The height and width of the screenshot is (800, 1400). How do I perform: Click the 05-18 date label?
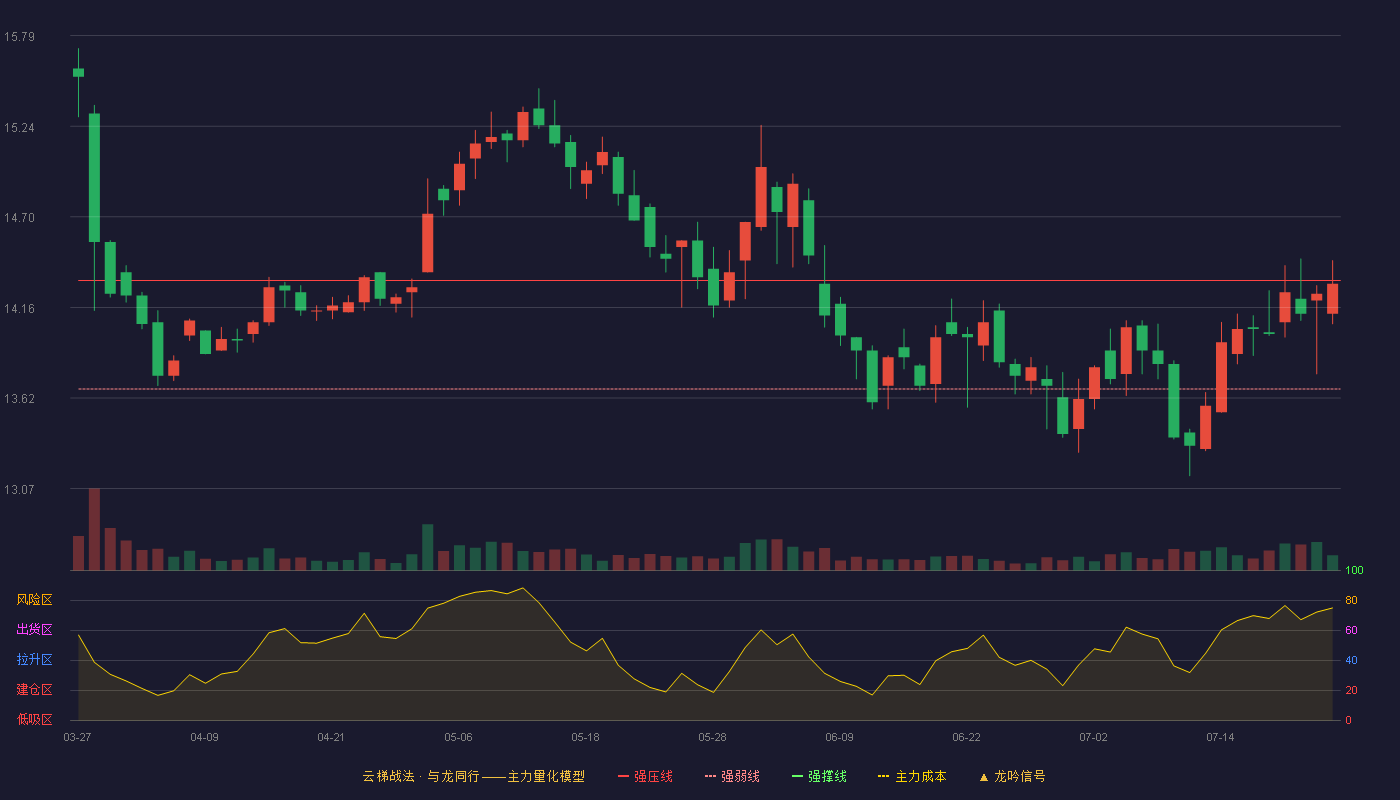pyautogui.click(x=585, y=737)
